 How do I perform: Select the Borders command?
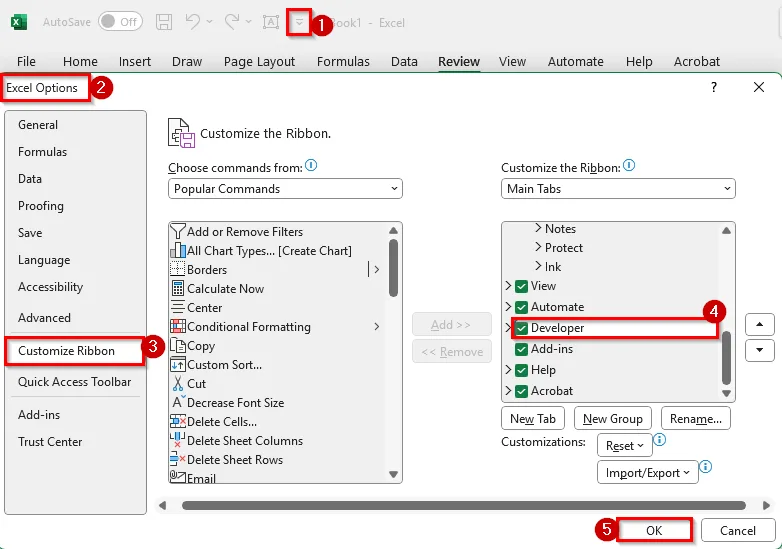278,270
